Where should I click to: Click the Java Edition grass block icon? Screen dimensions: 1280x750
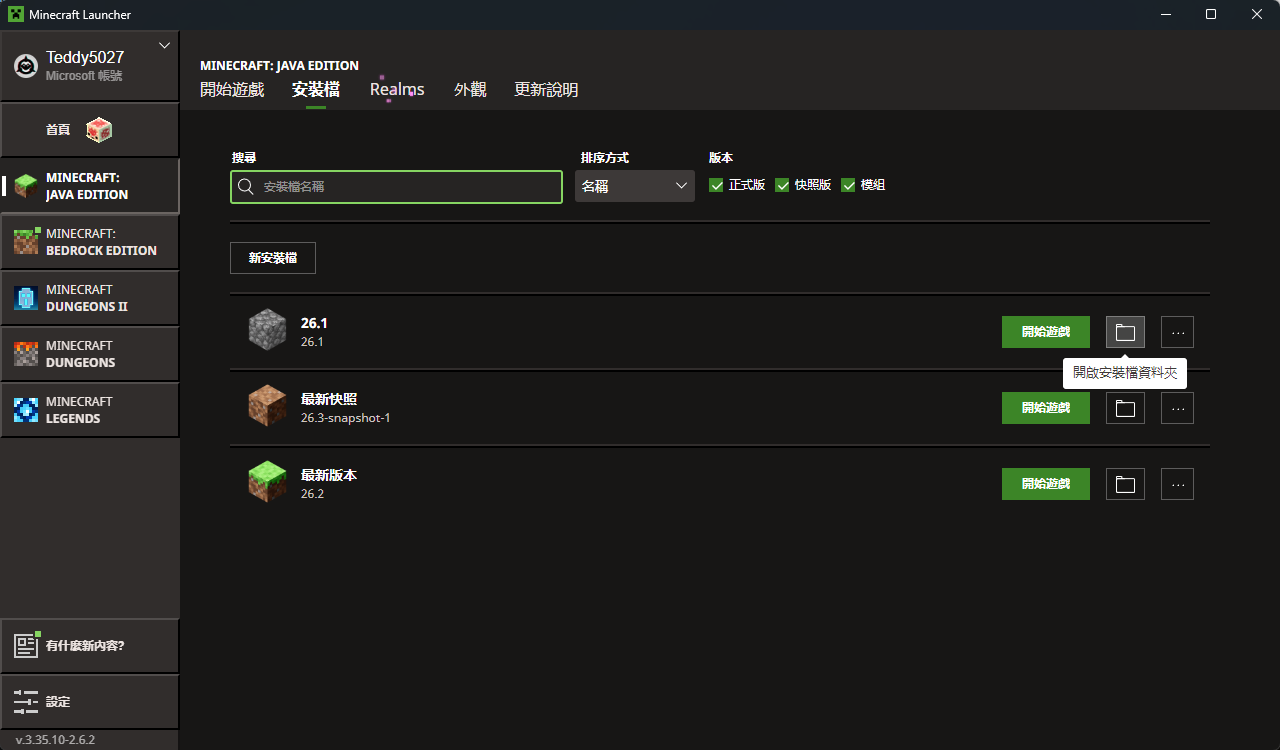coord(26,186)
